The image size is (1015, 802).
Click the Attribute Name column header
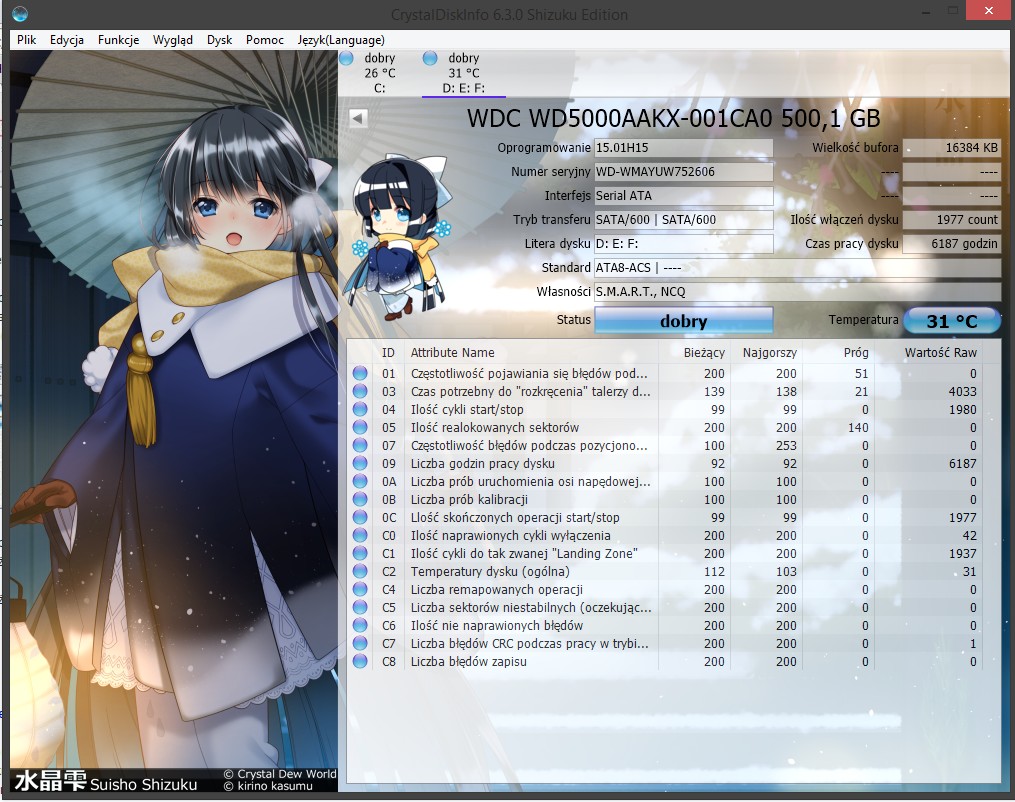coord(531,353)
